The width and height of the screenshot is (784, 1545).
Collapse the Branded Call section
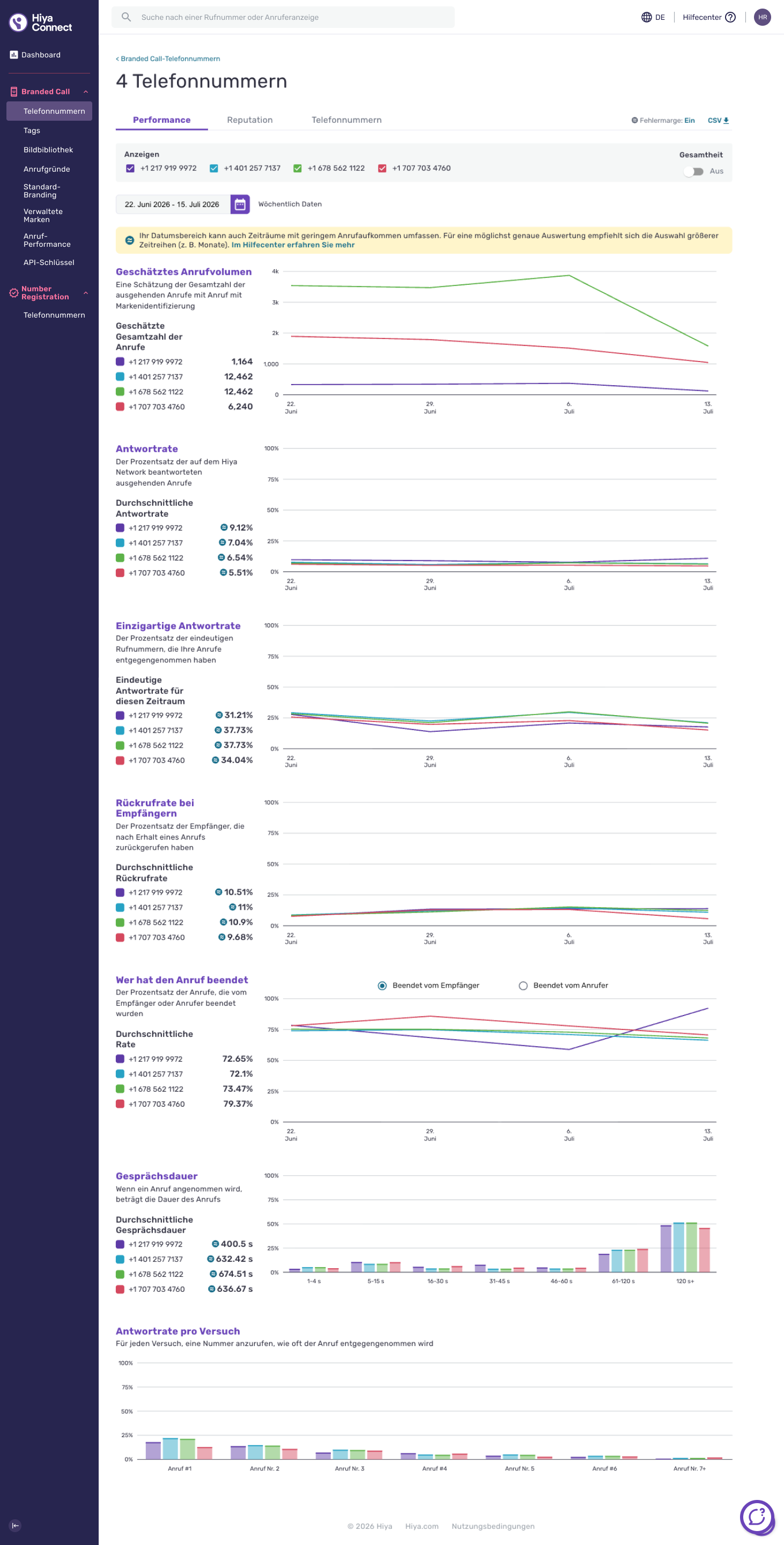point(86,92)
